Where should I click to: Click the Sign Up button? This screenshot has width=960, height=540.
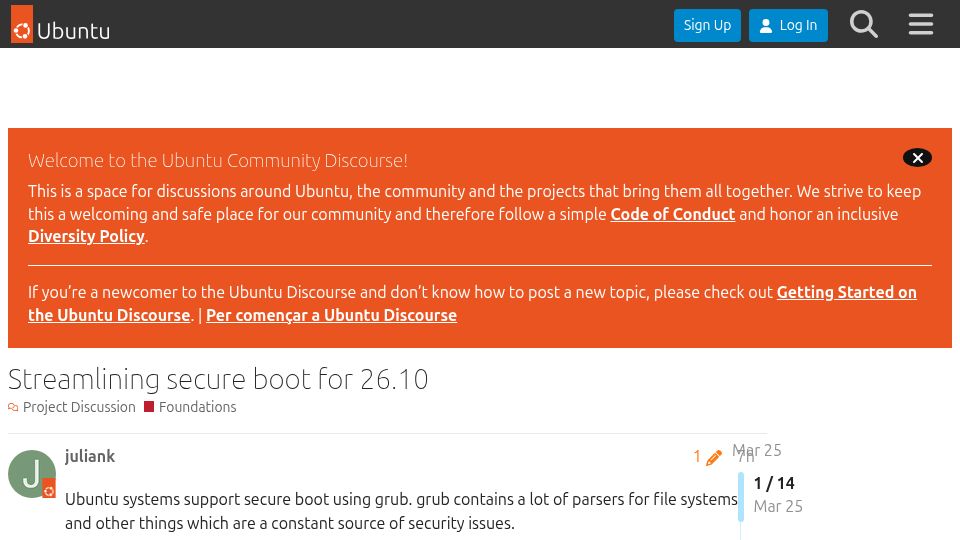pyautogui.click(x=707, y=25)
